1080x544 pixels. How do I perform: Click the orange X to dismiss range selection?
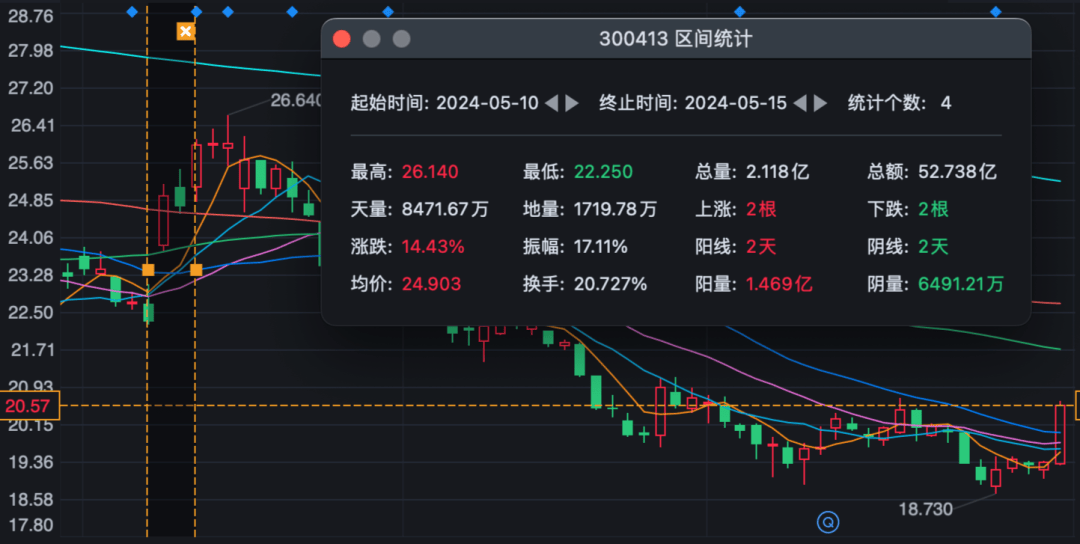(x=185, y=31)
